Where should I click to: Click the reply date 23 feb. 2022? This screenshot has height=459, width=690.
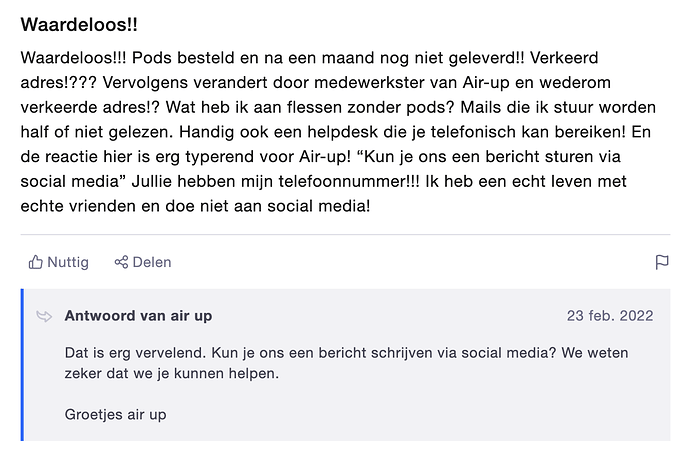(609, 316)
